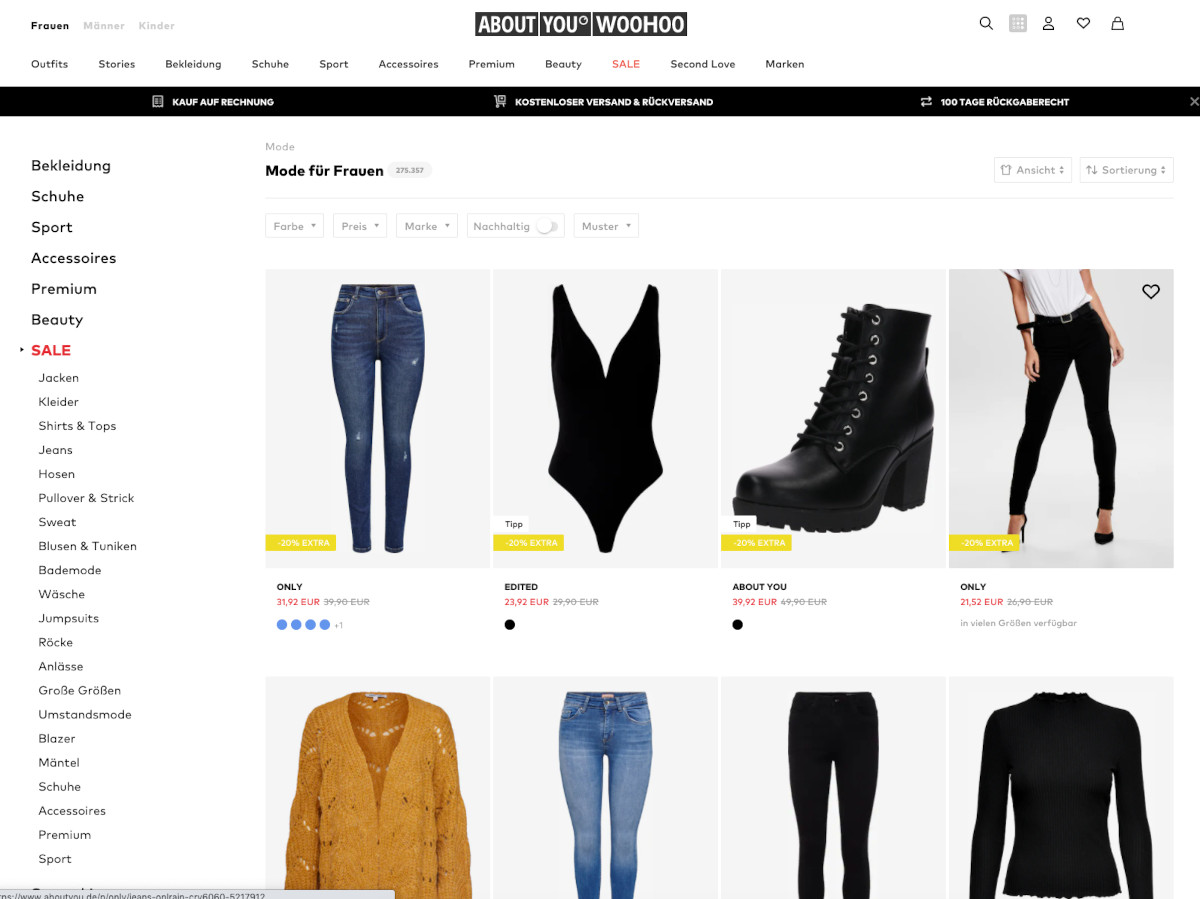Collapse the SALE category arrow in sidebar
Viewport: 1200px width, 899px height.
pos(22,350)
